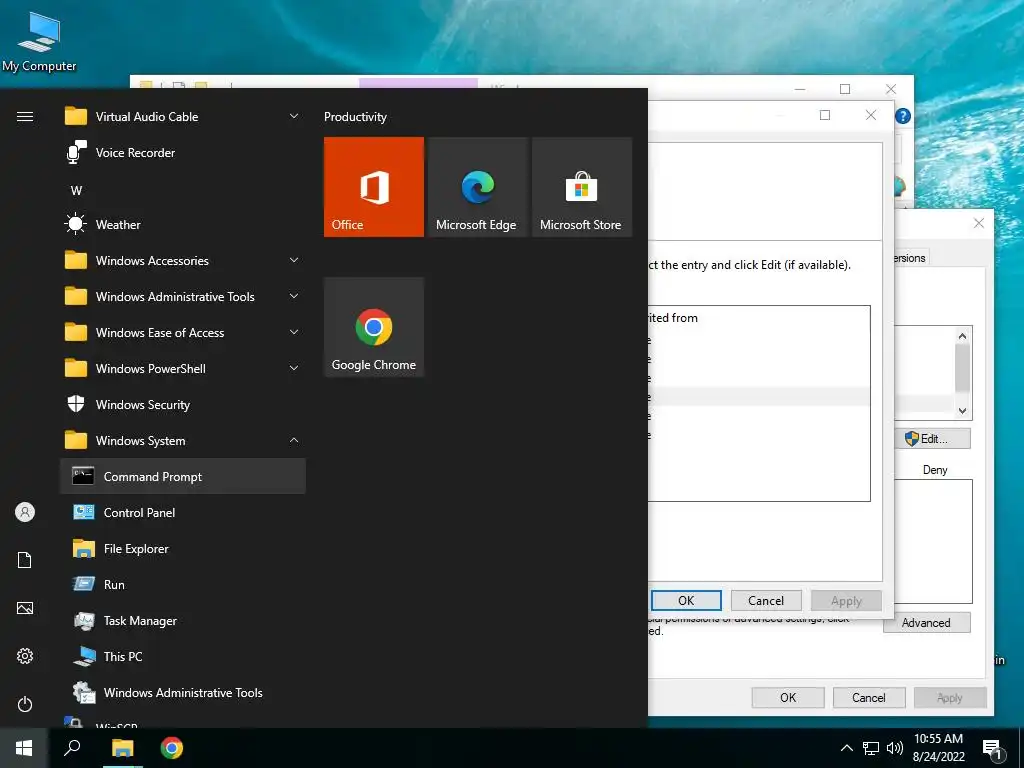
Task: Show hidden system tray icons
Action: point(846,748)
